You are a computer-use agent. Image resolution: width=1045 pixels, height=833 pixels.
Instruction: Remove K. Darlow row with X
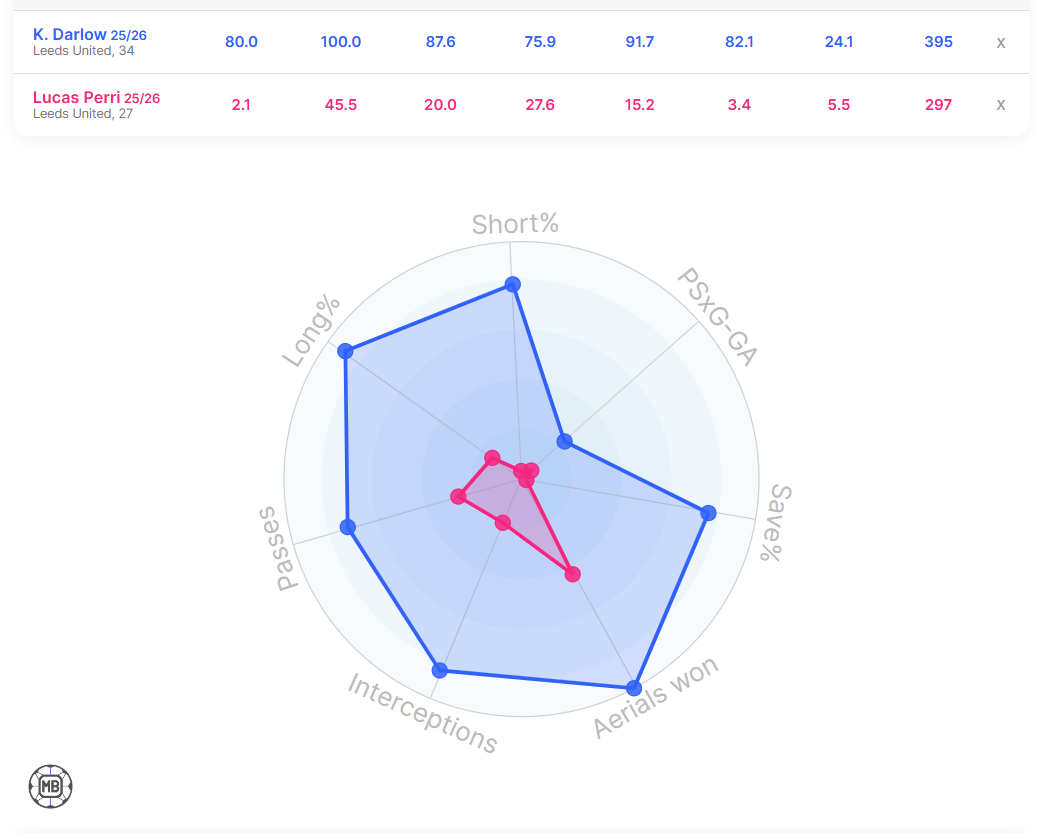1000,42
